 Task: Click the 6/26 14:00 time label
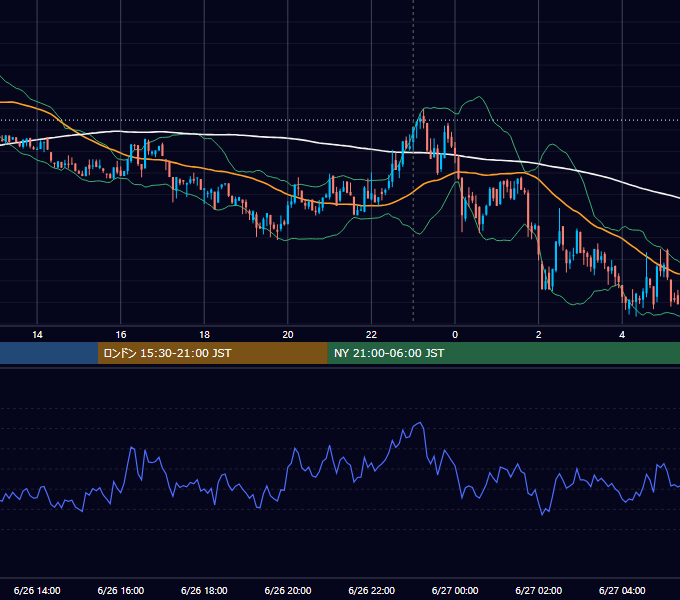point(37,590)
